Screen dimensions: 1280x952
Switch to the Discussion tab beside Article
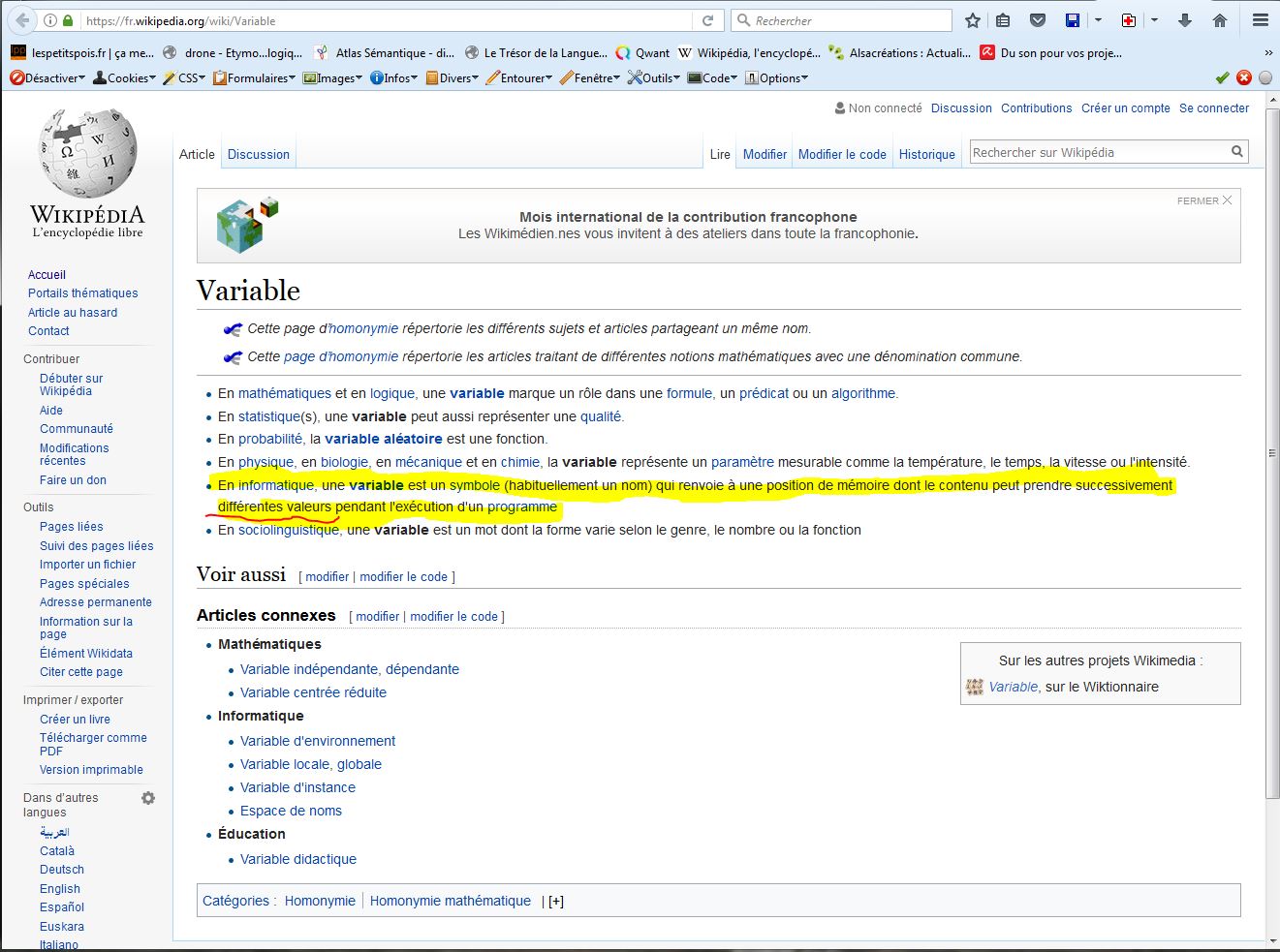point(259,154)
